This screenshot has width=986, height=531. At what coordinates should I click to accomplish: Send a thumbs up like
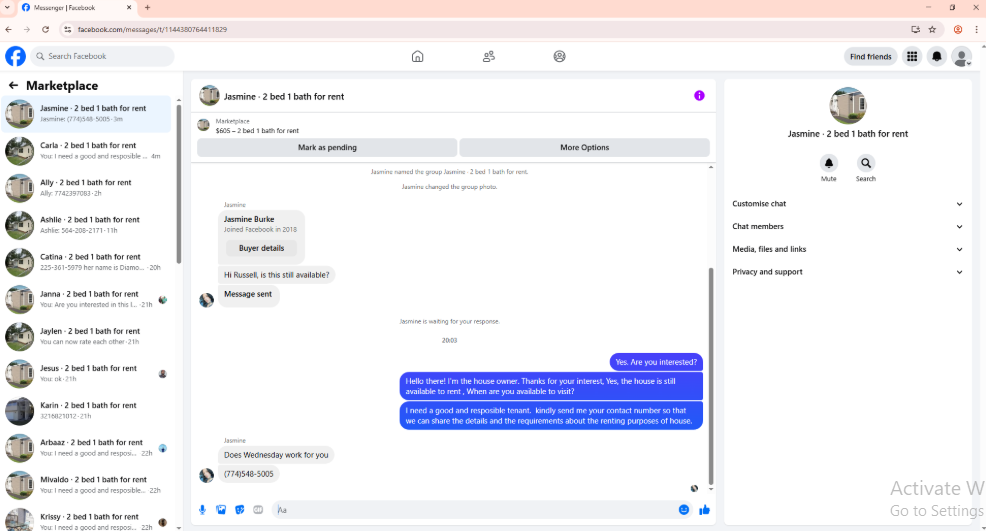(x=704, y=510)
